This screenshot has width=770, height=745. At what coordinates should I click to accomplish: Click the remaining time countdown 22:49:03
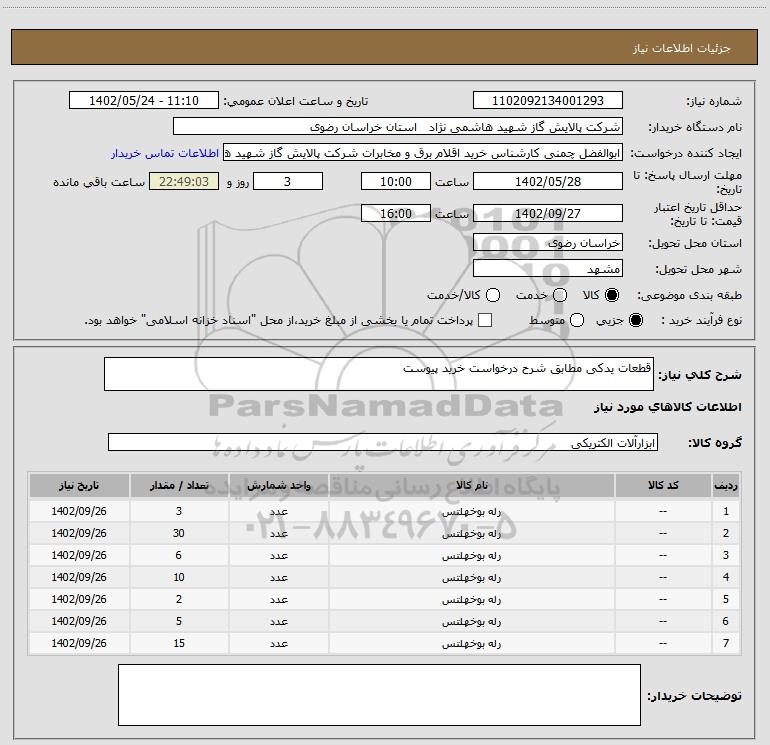183,181
